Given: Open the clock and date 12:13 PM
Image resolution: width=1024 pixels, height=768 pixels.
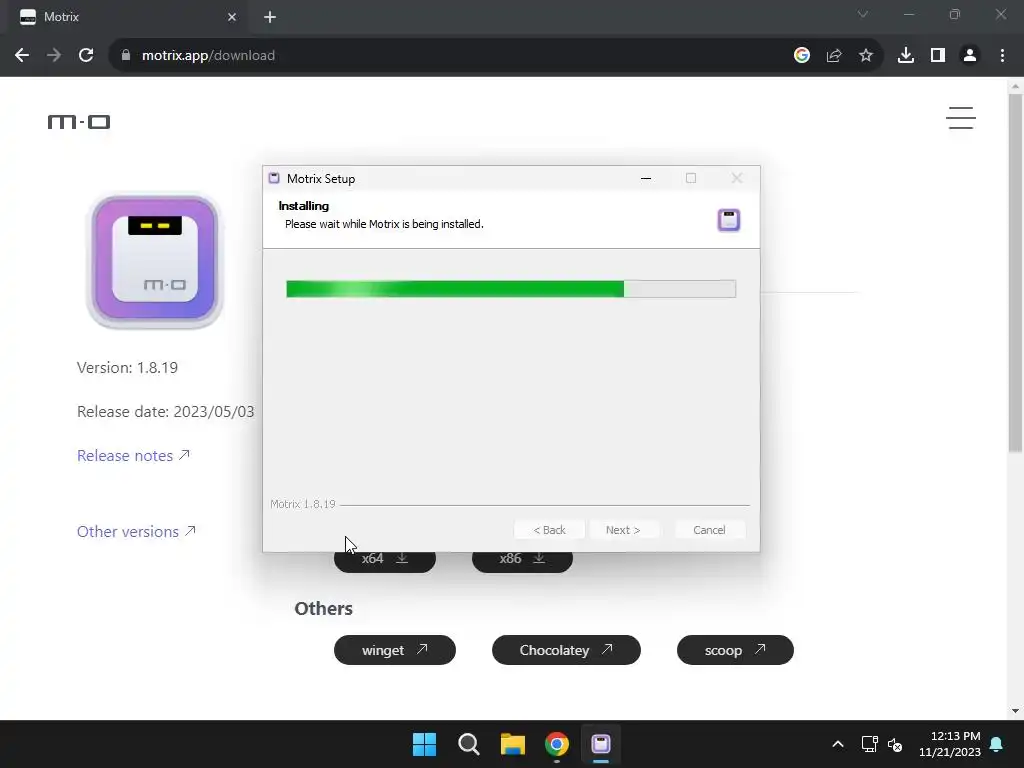Looking at the screenshot, I should coord(950,744).
